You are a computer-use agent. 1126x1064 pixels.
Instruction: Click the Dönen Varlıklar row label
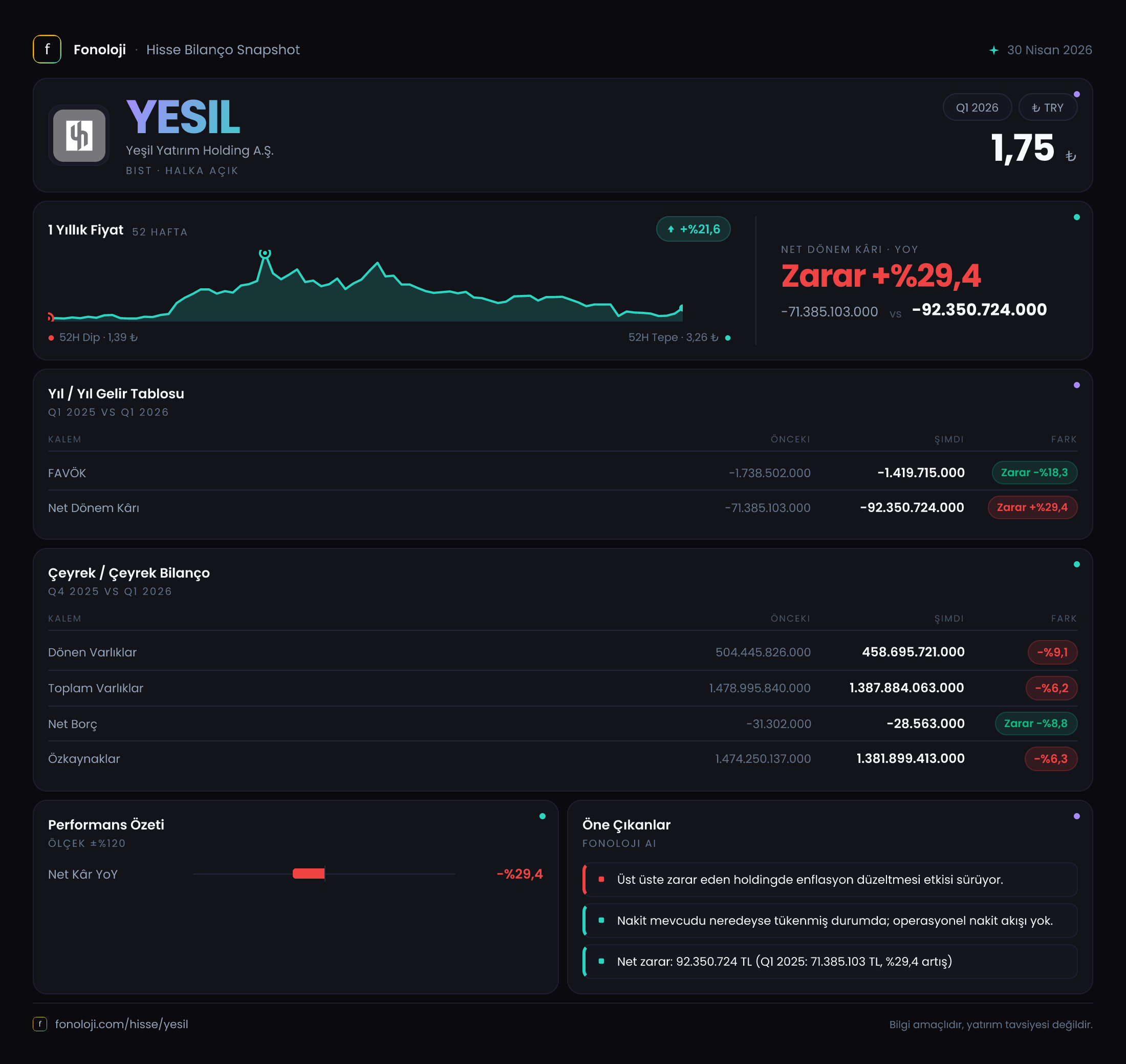(x=93, y=652)
